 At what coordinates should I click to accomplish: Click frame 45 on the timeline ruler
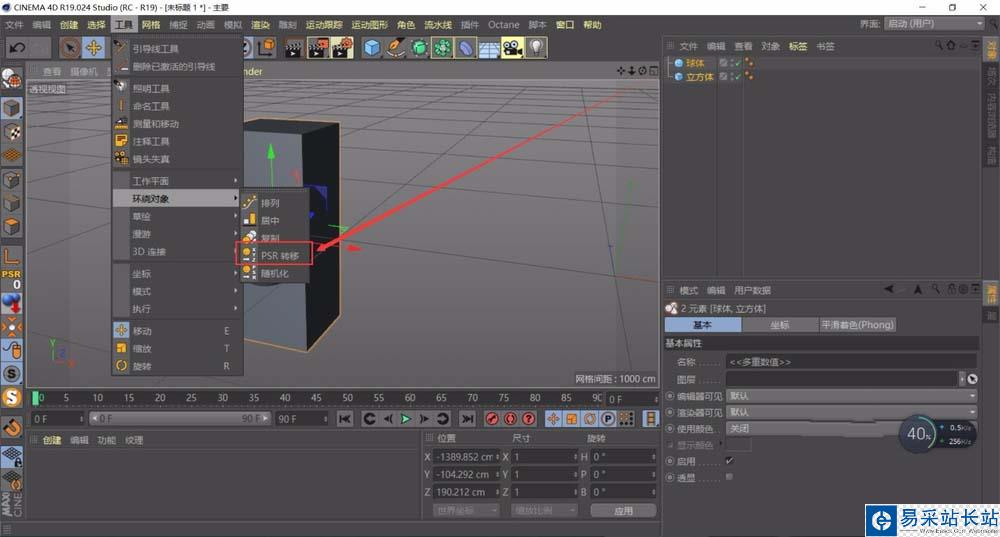tap(316, 398)
